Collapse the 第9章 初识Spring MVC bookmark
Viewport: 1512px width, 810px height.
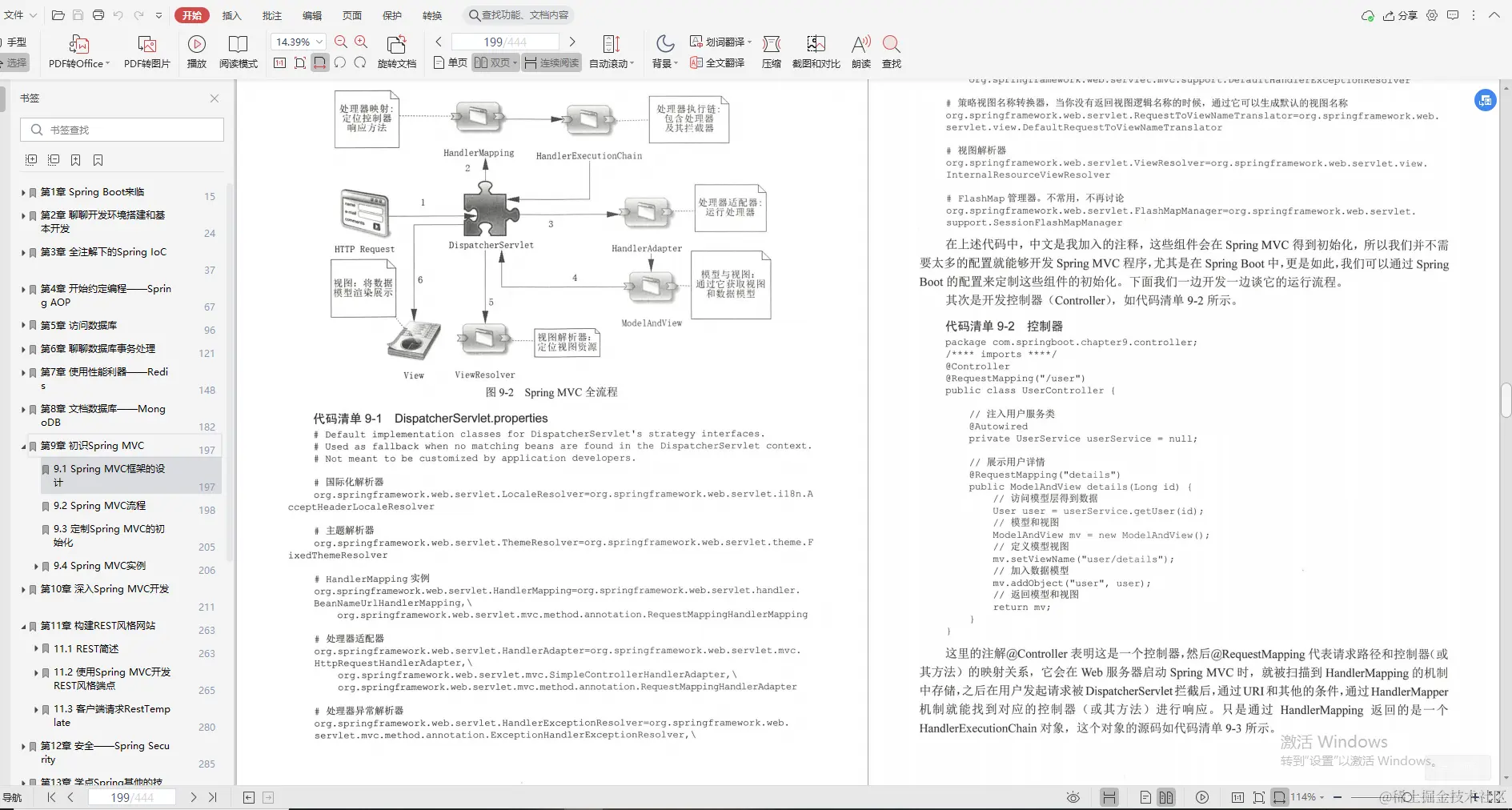23,446
